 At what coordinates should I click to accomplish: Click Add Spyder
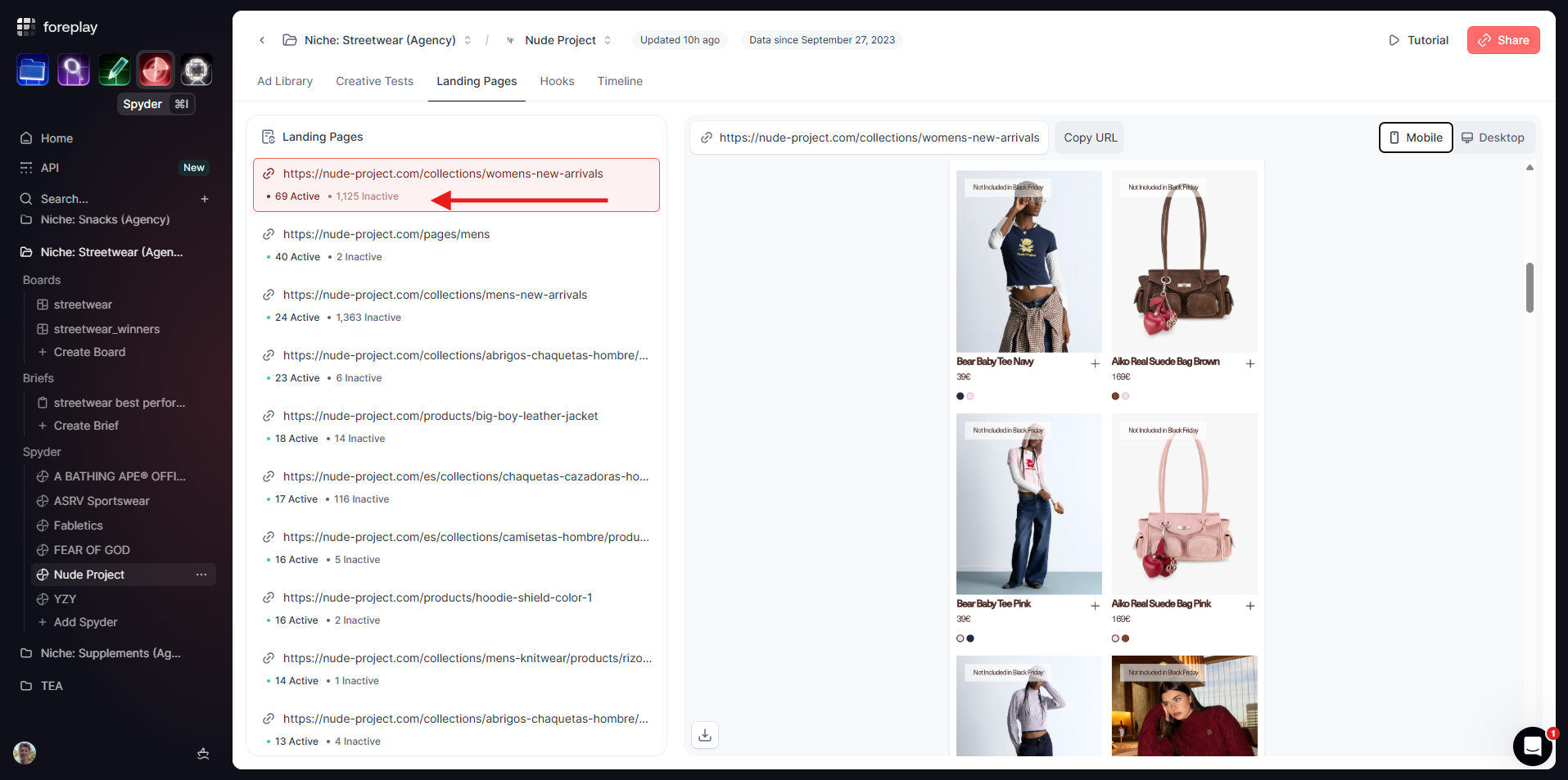(x=85, y=622)
